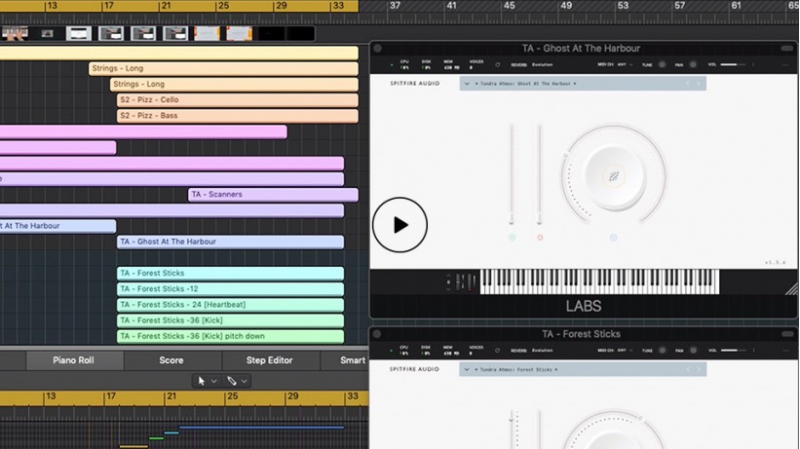800x449 pixels.
Task: Click the Tune knob in Ghost At The Harbour
Action: (662, 65)
